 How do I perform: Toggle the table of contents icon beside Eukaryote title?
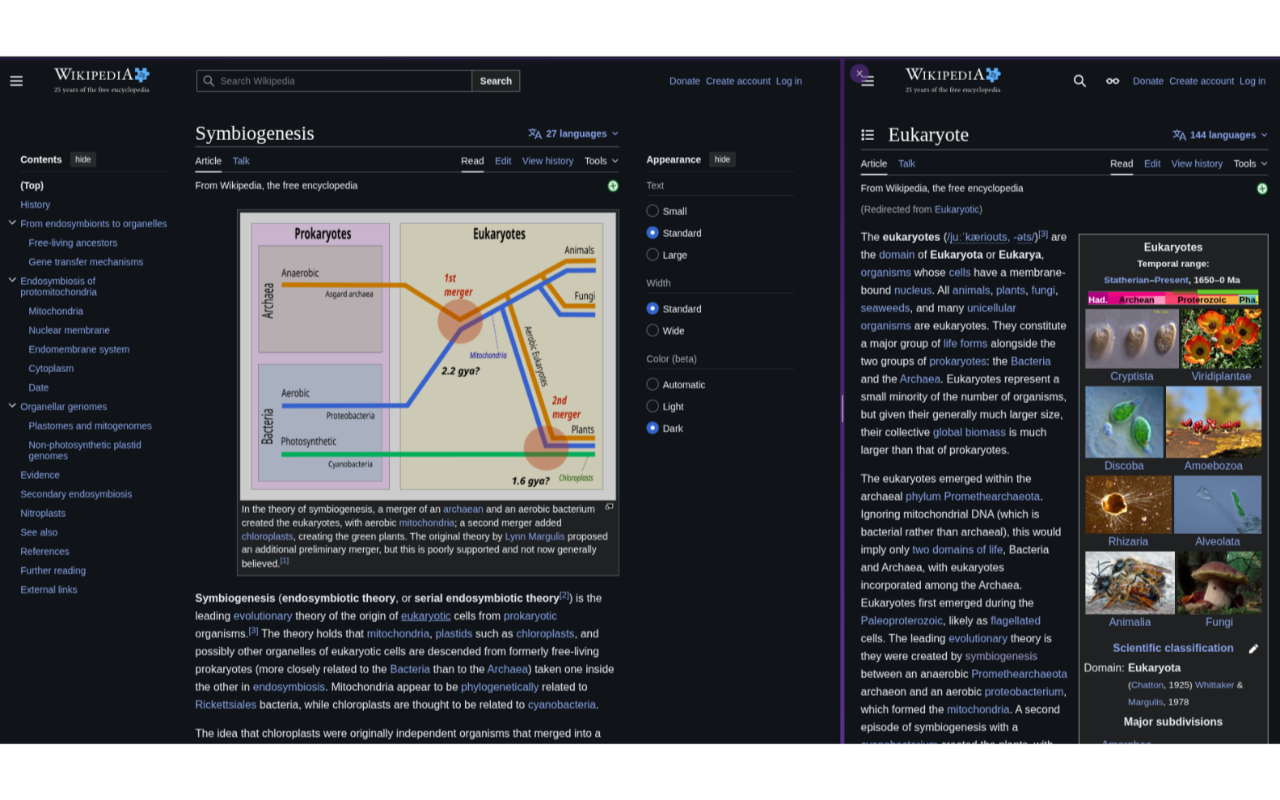coord(868,134)
